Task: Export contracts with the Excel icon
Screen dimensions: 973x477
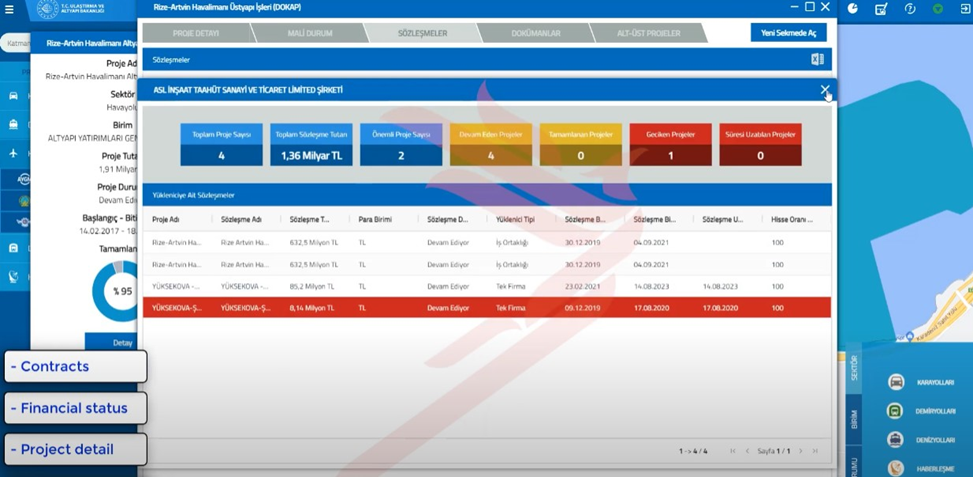Action: 817,60
